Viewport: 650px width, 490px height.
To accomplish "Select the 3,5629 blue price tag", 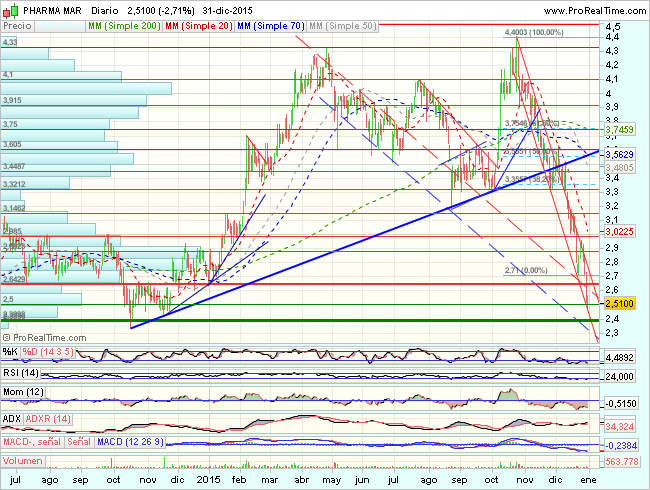I will tap(619, 155).
